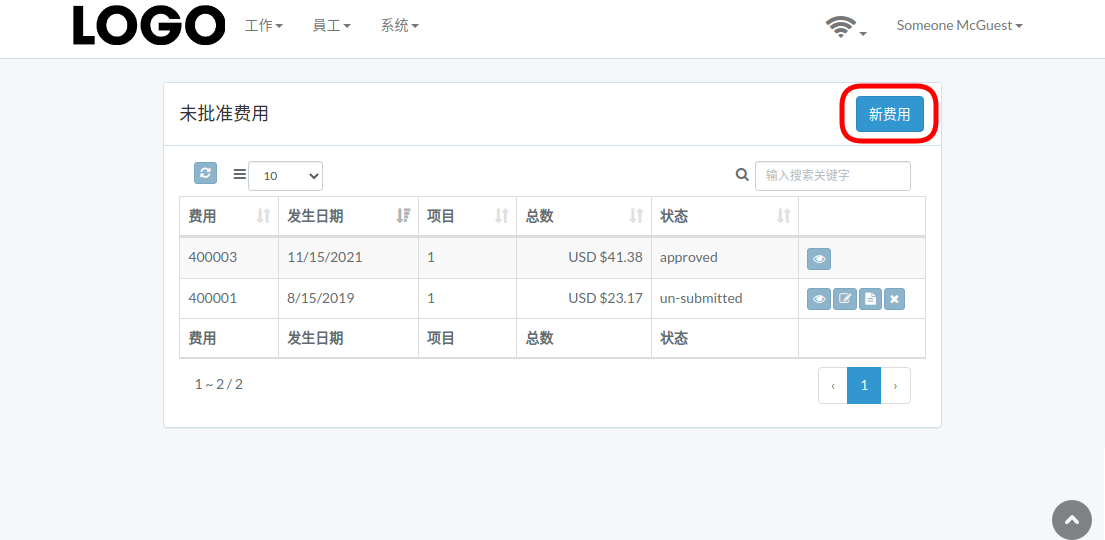View expense 400001 via eye icon
Image resolution: width=1105 pixels, height=540 pixels.
click(x=819, y=299)
